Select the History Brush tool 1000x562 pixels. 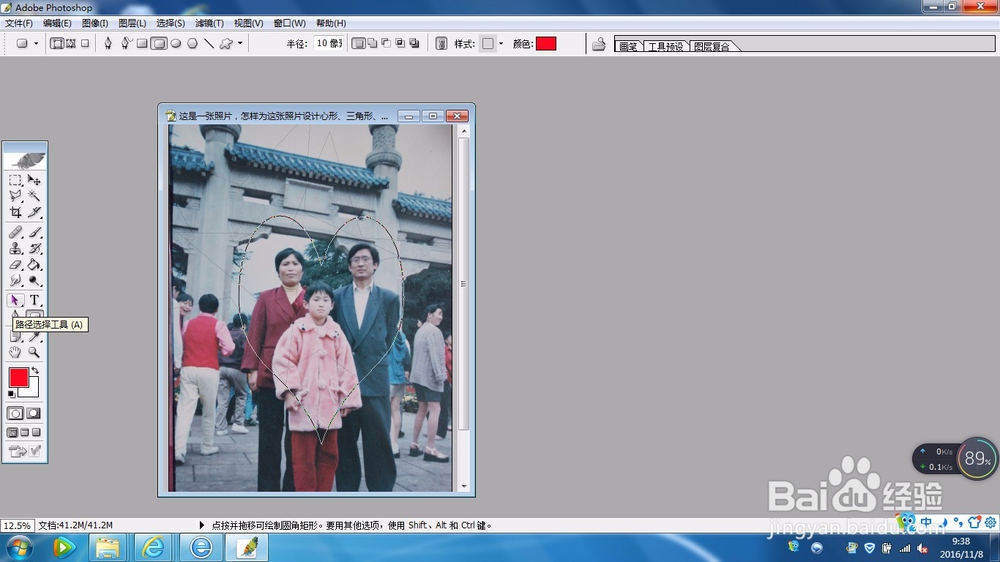click(34, 248)
